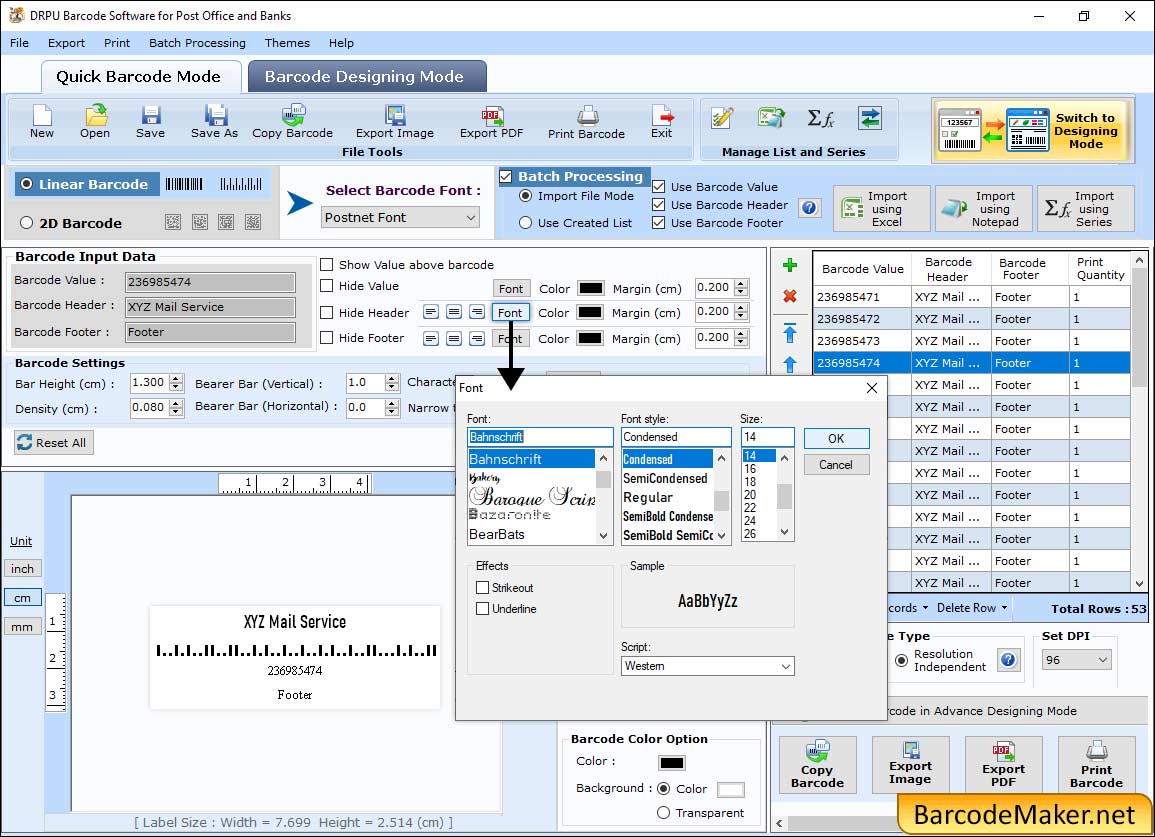Select Import File Mode option
The height and width of the screenshot is (837, 1155).
click(525, 196)
